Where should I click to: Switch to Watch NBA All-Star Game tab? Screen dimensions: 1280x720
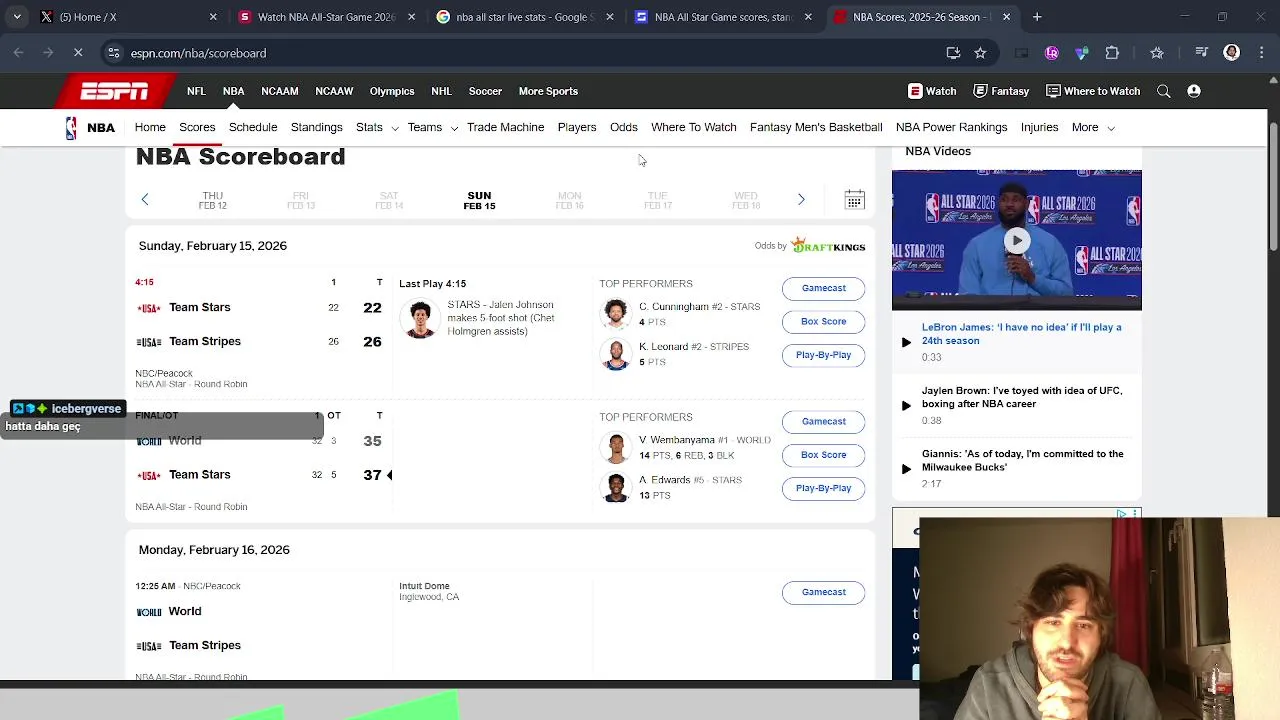point(325,17)
